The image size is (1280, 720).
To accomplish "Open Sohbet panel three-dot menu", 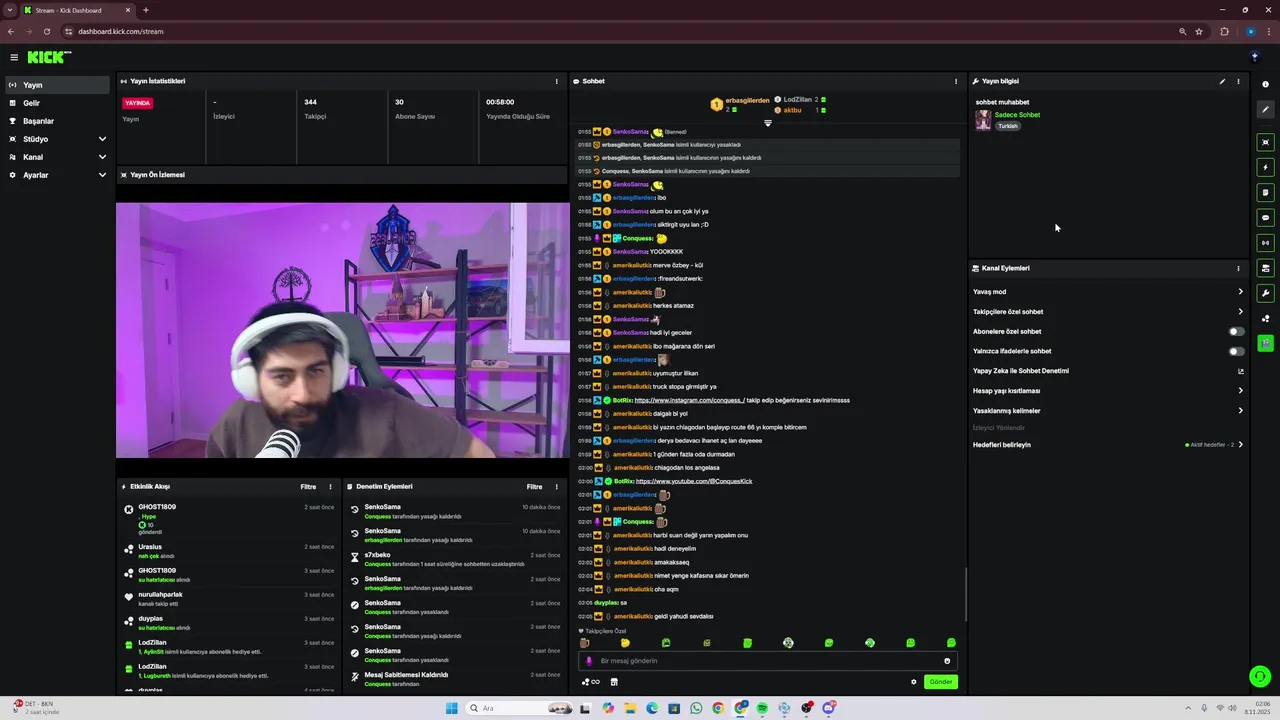I will 956,81.
